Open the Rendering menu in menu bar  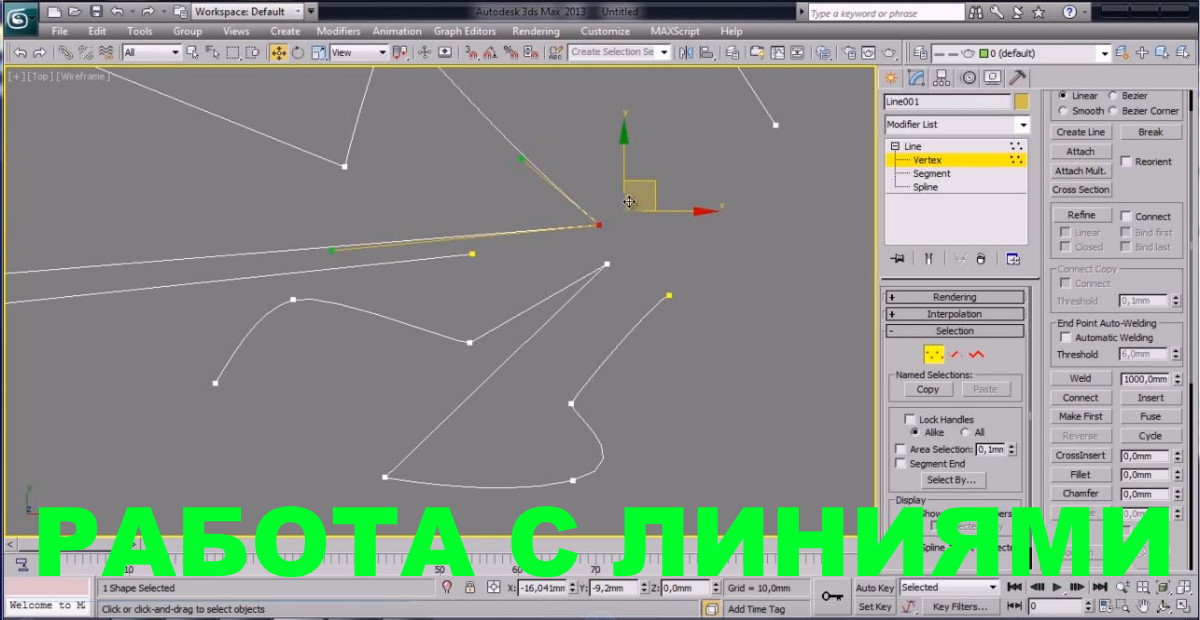536,31
